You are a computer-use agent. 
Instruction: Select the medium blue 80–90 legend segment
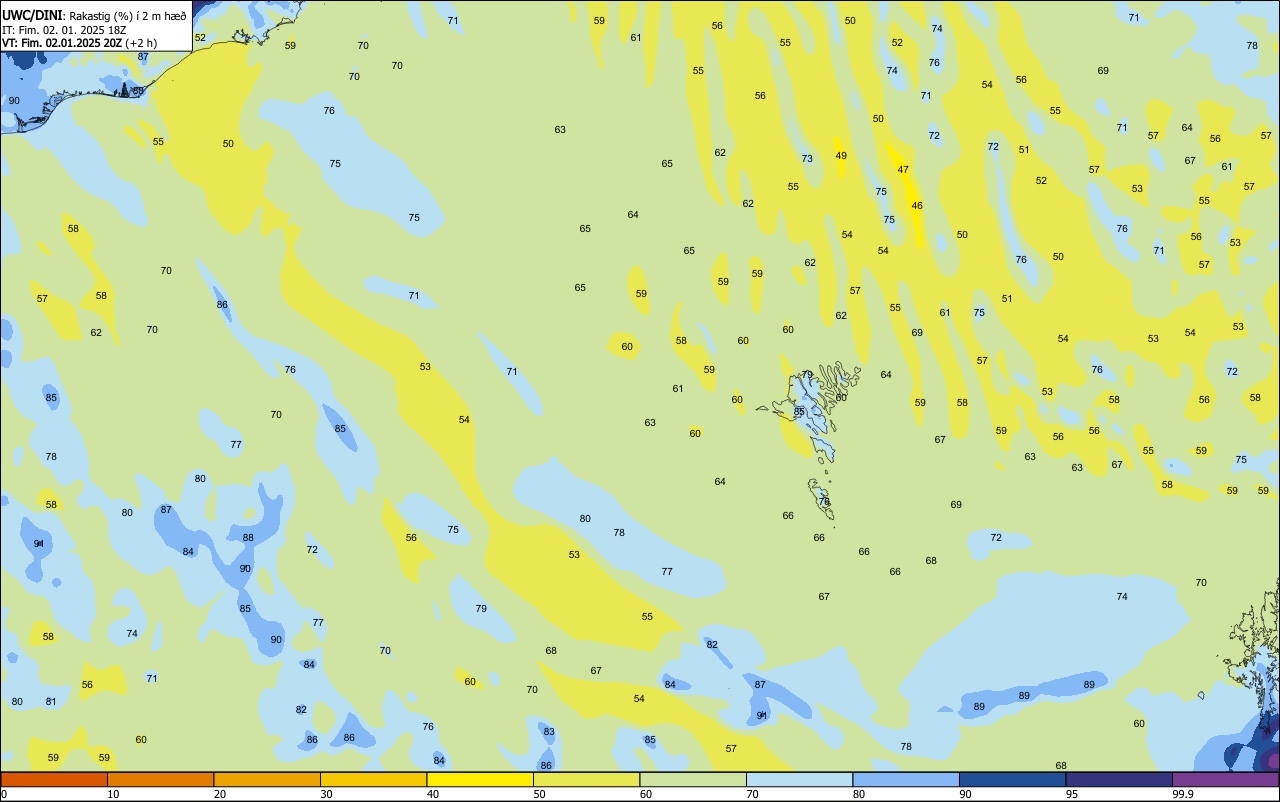(x=906, y=779)
